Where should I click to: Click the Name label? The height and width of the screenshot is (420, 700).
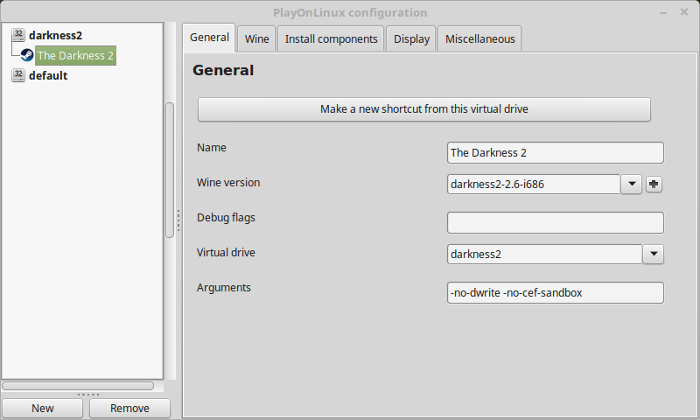coord(212,148)
